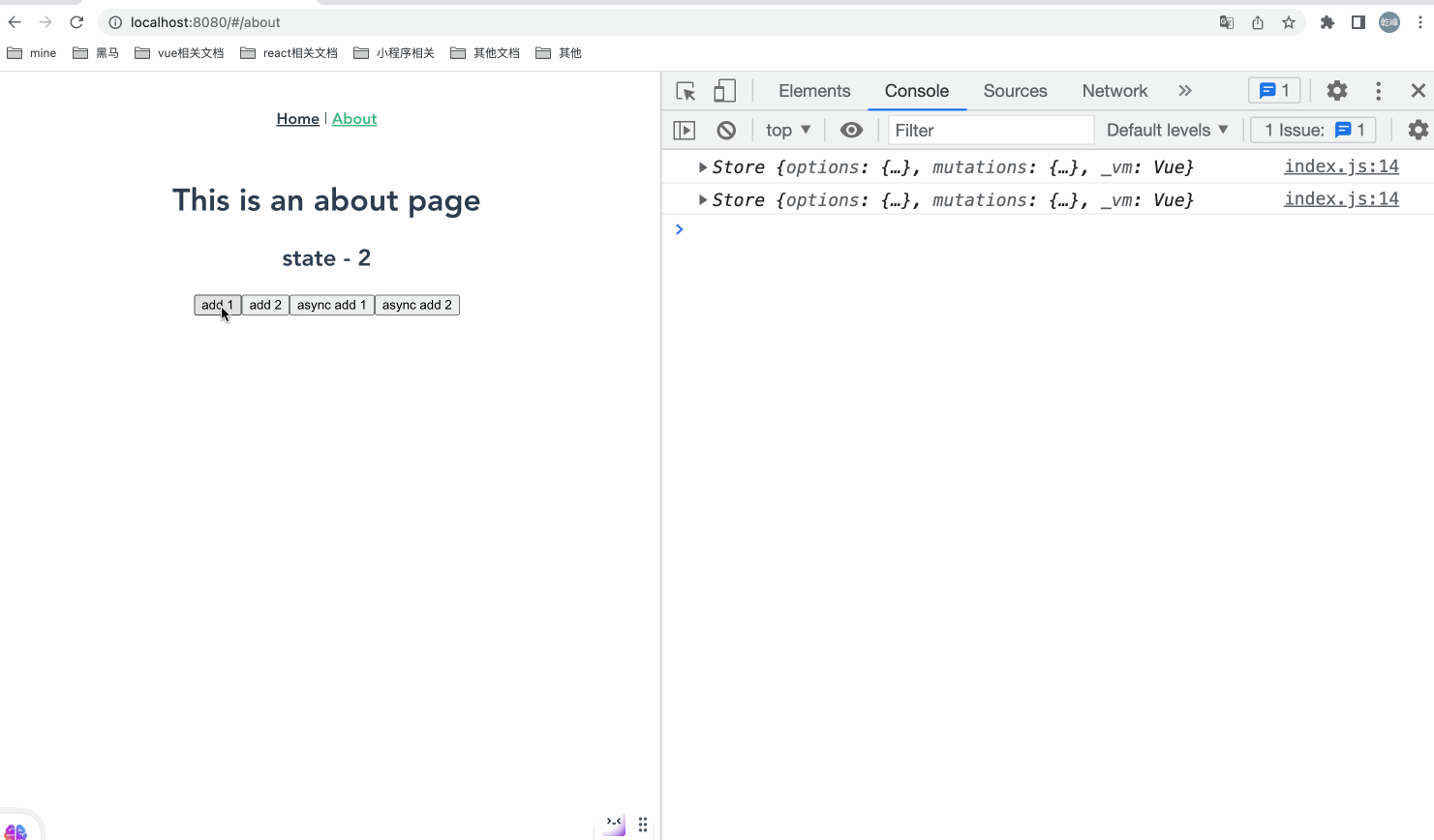Click the Chrome extensions puzzle icon
The width and height of the screenshot is (1434, 840).
[1327, 22]
